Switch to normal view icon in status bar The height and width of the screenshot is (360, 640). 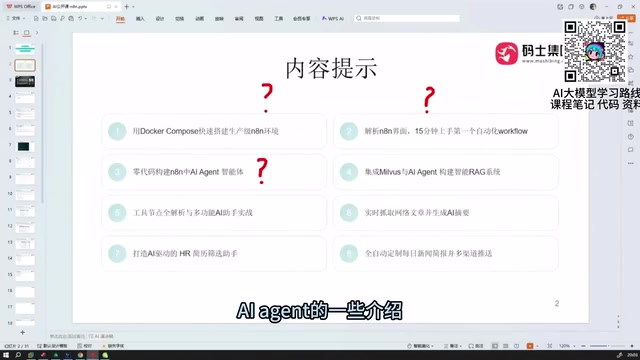coord(495,346)
